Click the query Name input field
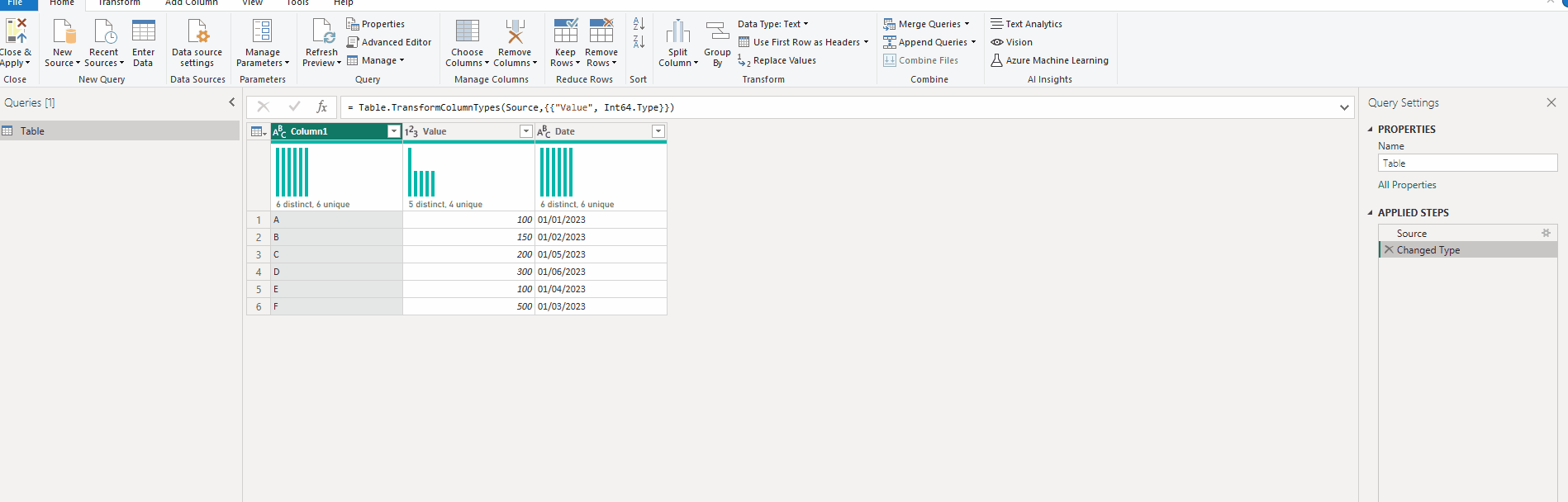Image resolution: width=1568 pixels, height=502 pixels. click(1466, 163)
